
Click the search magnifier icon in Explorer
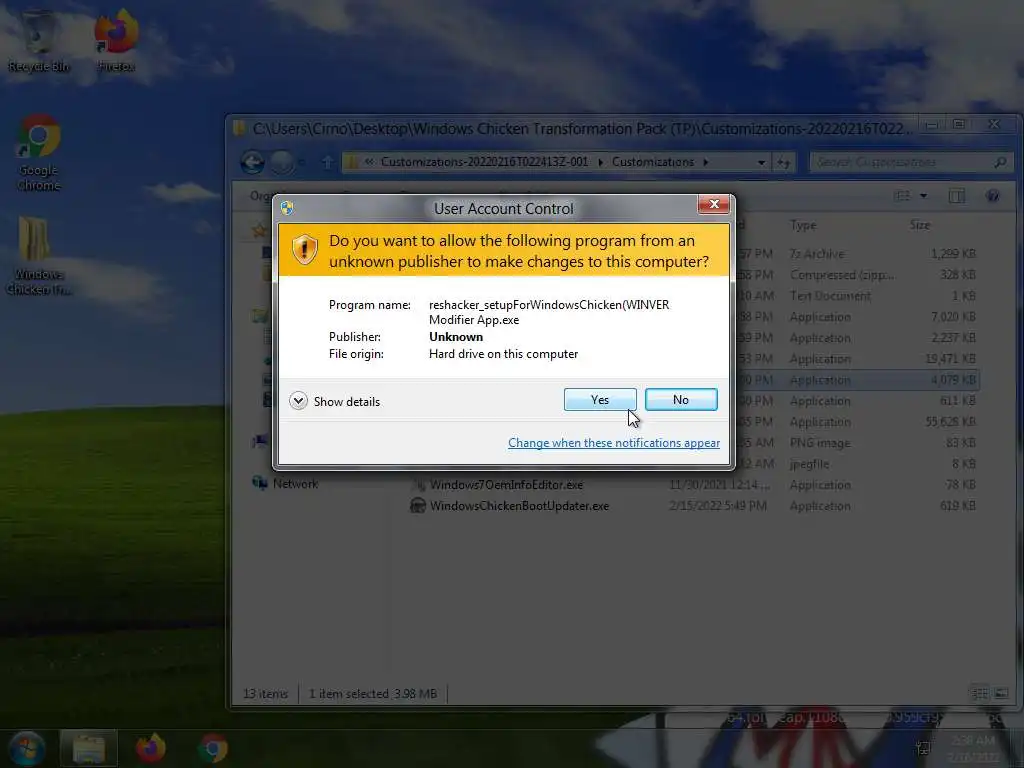(x=1000, y=162)
